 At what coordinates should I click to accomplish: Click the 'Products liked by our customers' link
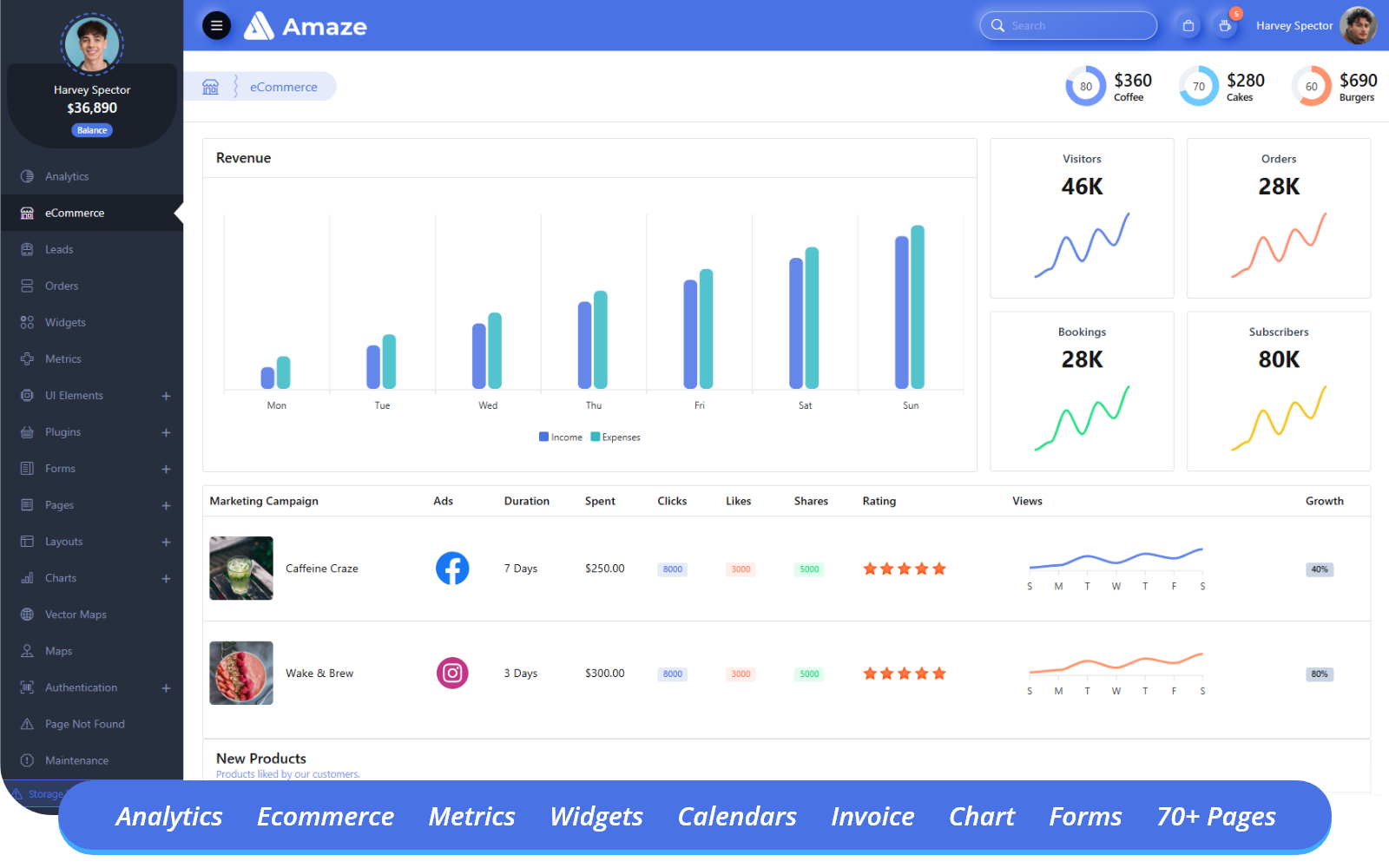coord(287,774)
